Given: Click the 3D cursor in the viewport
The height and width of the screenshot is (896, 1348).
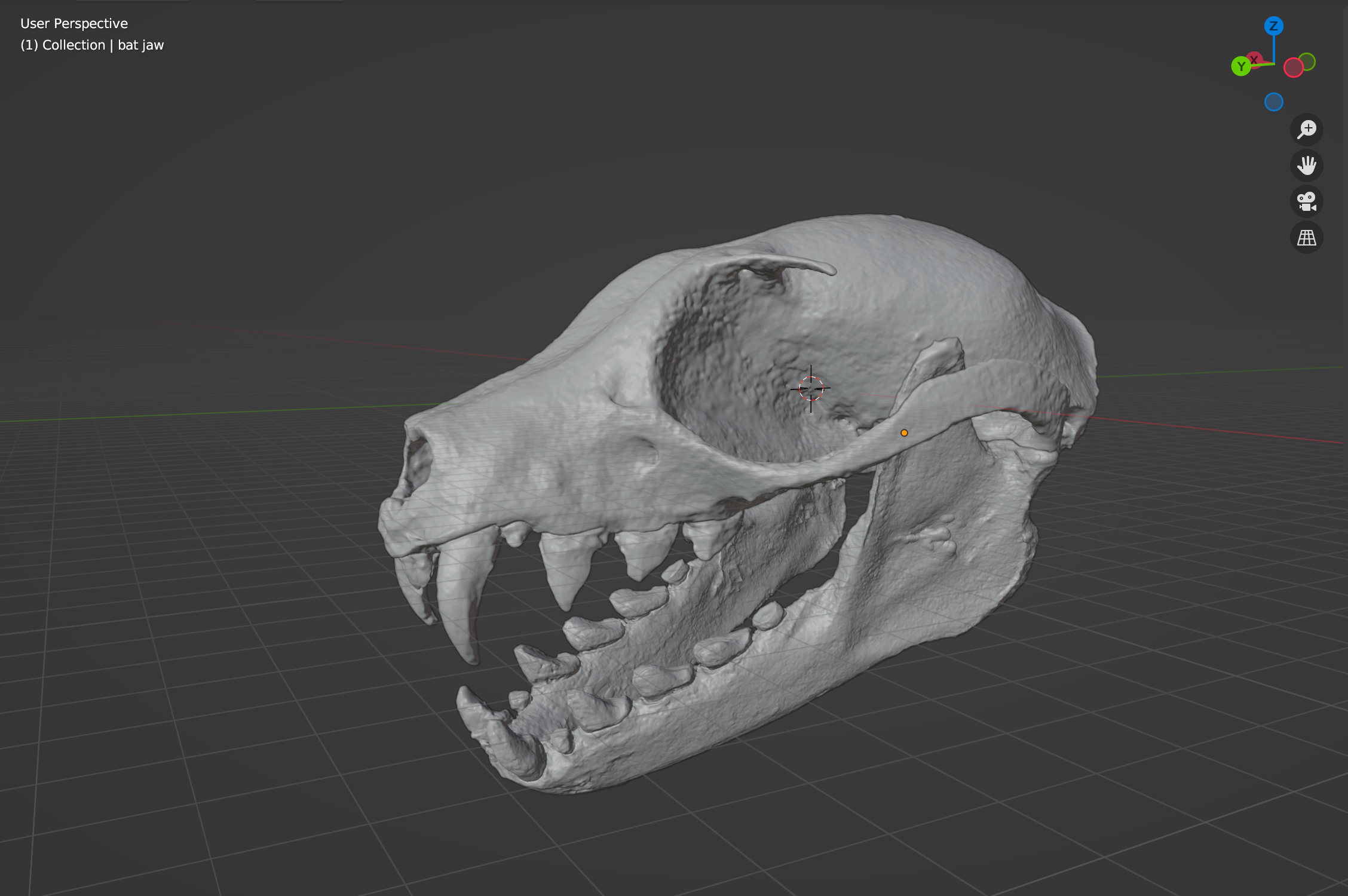Looking at the screenshot, I should [x=810, y=388].
